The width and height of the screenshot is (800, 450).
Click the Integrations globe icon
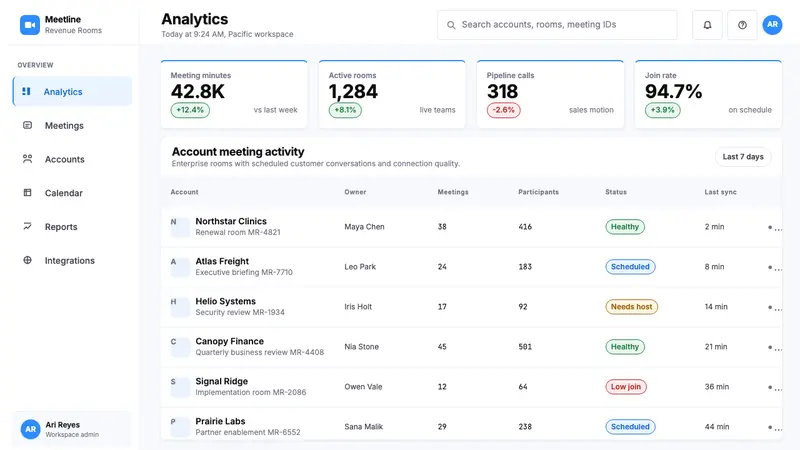[x=28, y=260]
